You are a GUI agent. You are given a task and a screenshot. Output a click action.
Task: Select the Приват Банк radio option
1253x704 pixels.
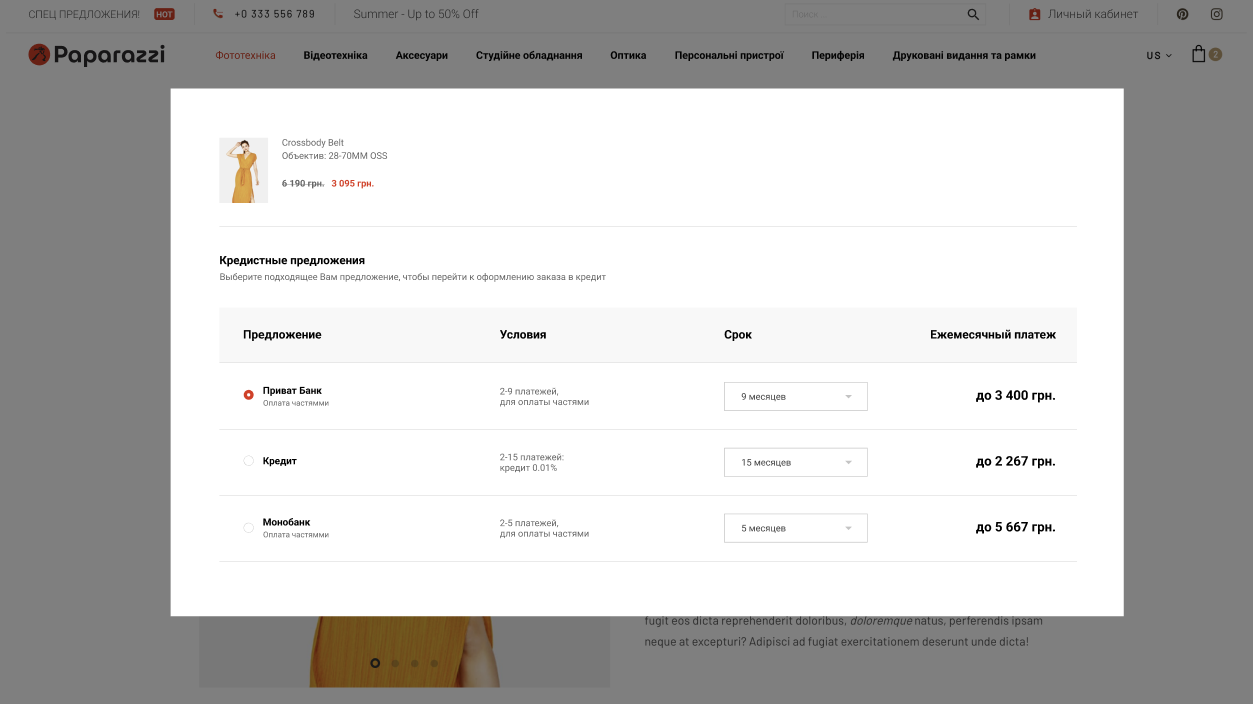(249, 395)
